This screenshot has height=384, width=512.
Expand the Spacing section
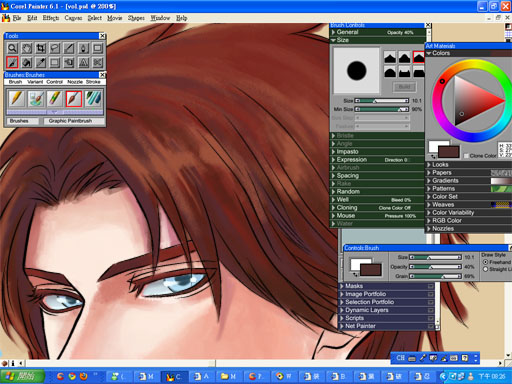point(333,175)
